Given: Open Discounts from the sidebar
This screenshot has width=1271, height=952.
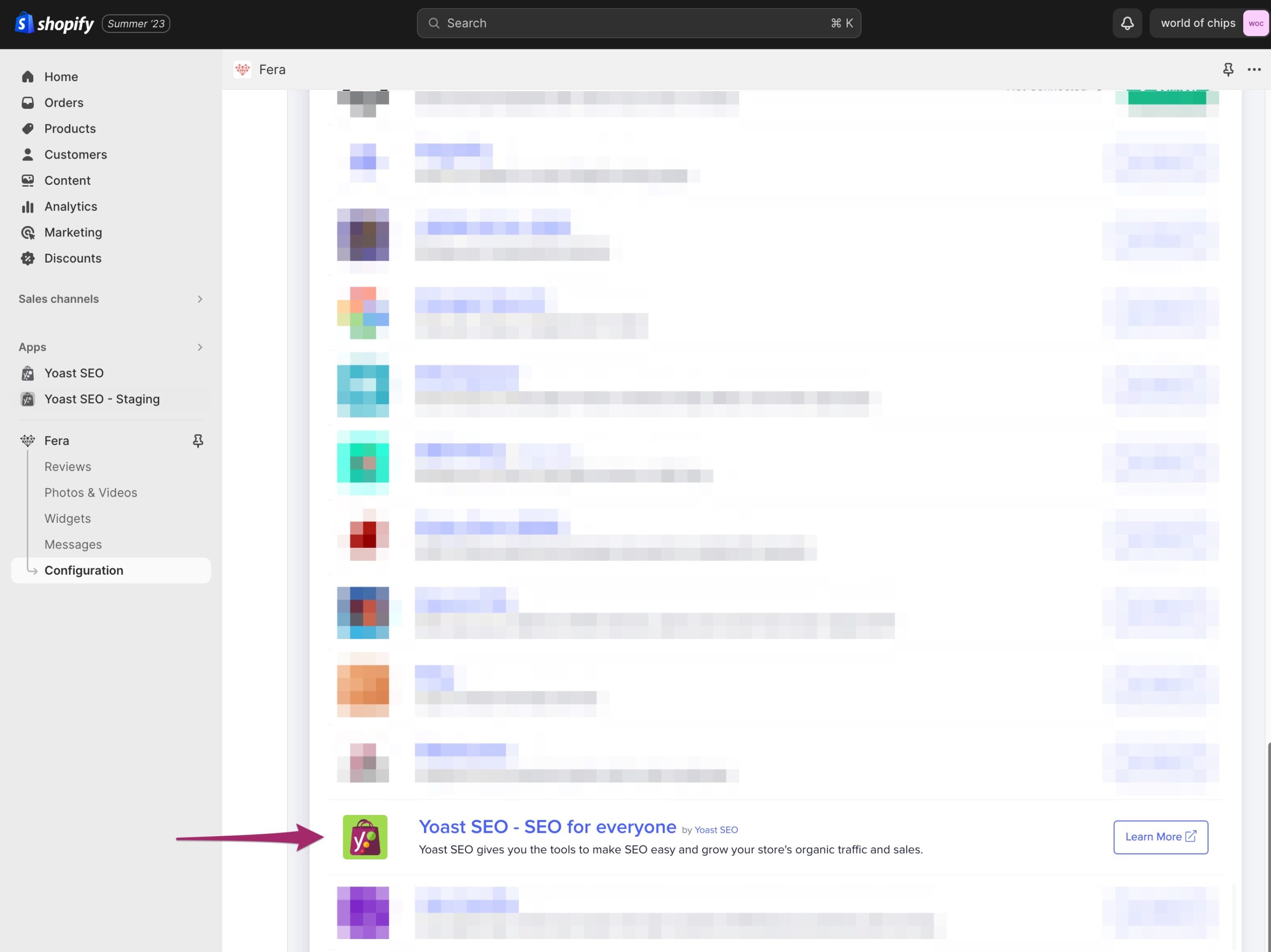Looking at the screenshot, I should [x=72, y=259].
